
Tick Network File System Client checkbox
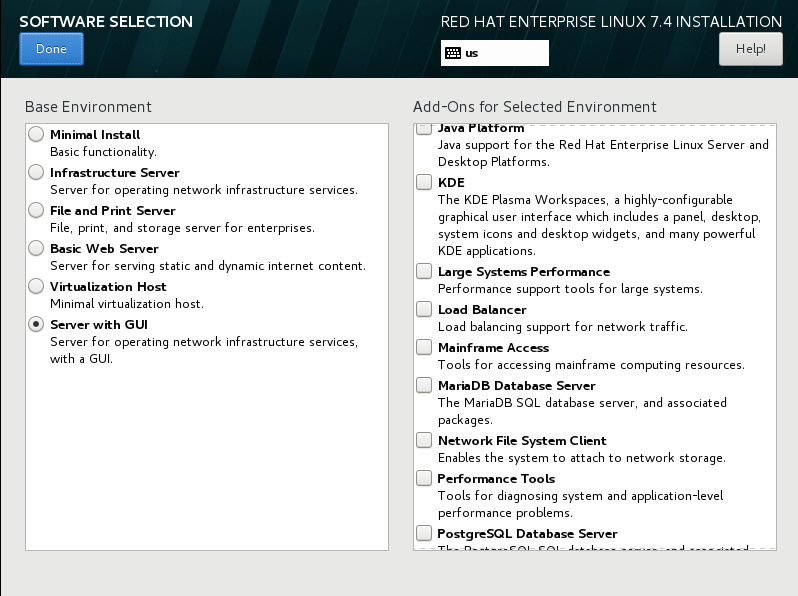[424, 440]
